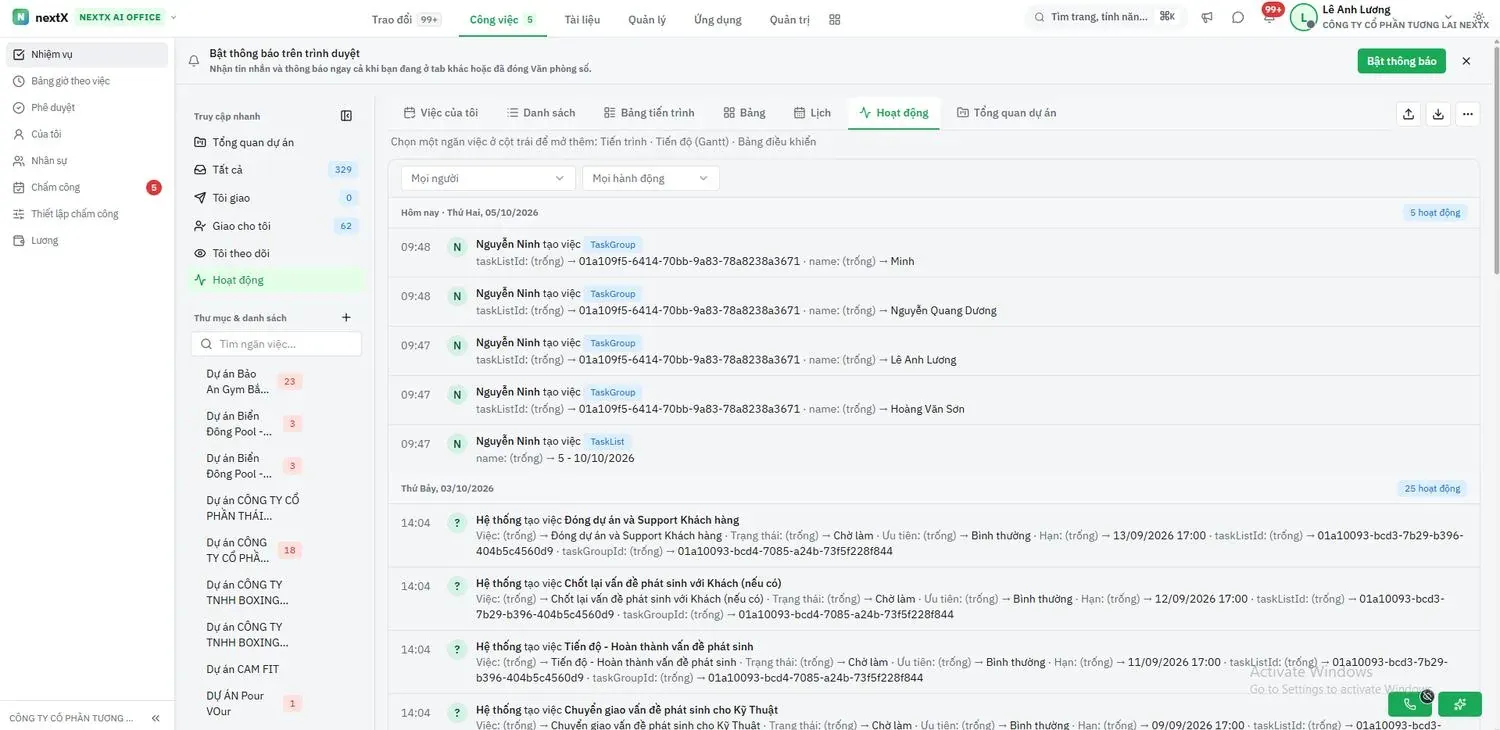Image resolution: width=1500 pixels, height=730 pixels.
Task: Open the Quản lý top menu
Action: (x=647, y=19)
